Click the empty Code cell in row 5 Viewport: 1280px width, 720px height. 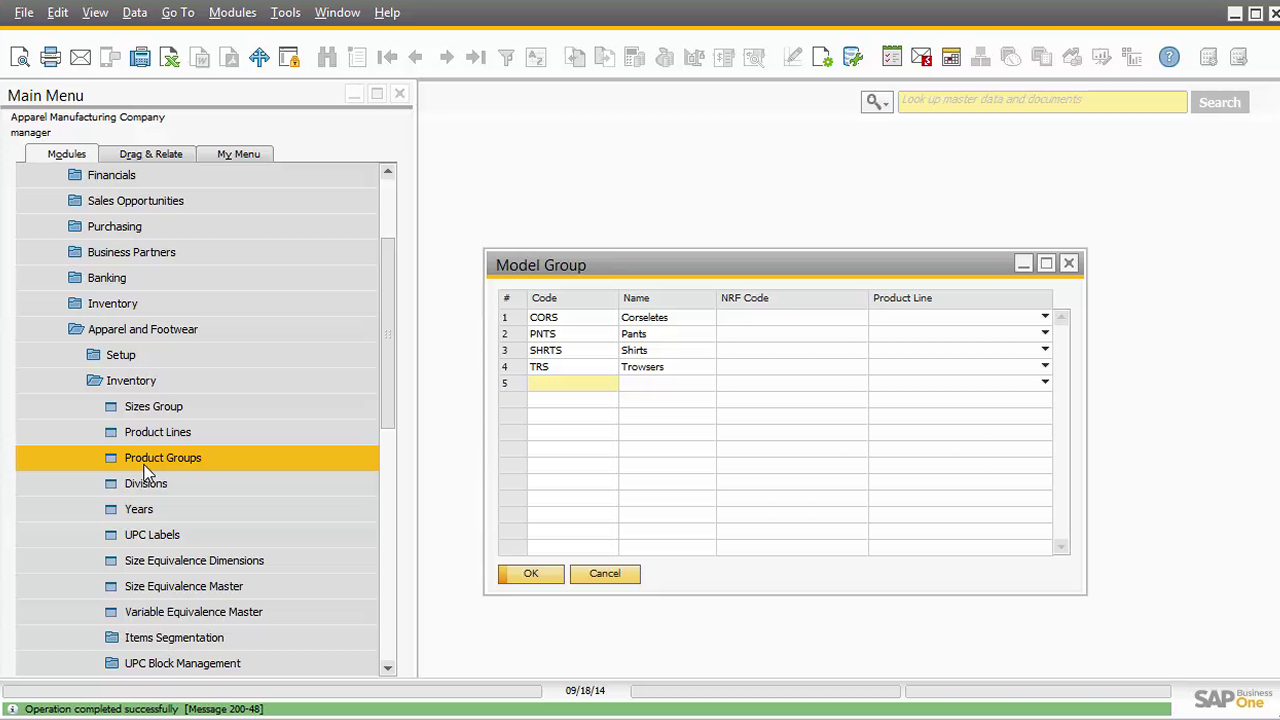point(572,383)
